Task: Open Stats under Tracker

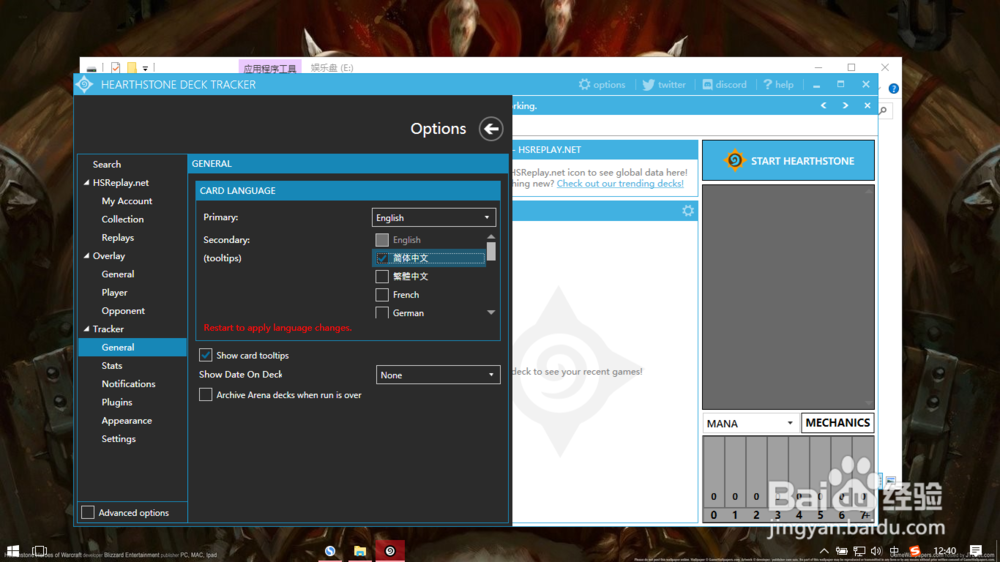Action: (112, 366)
